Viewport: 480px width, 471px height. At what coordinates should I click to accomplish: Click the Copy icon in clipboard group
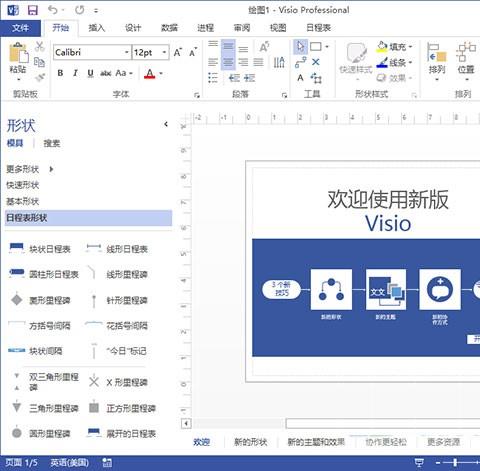coord(40,62)
